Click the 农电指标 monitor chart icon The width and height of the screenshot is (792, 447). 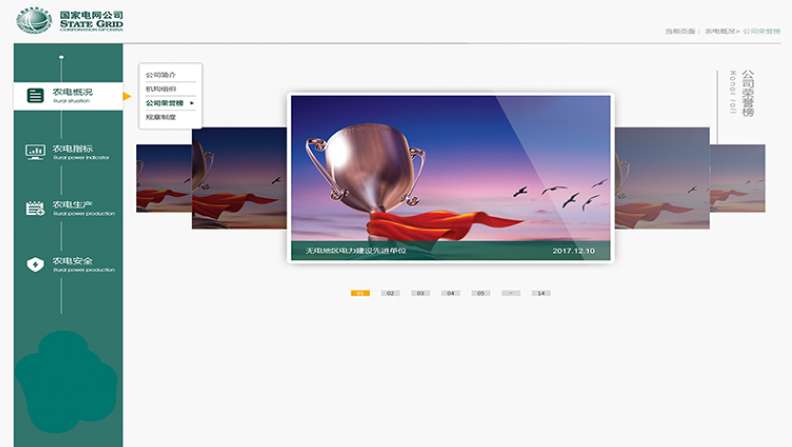36,151
